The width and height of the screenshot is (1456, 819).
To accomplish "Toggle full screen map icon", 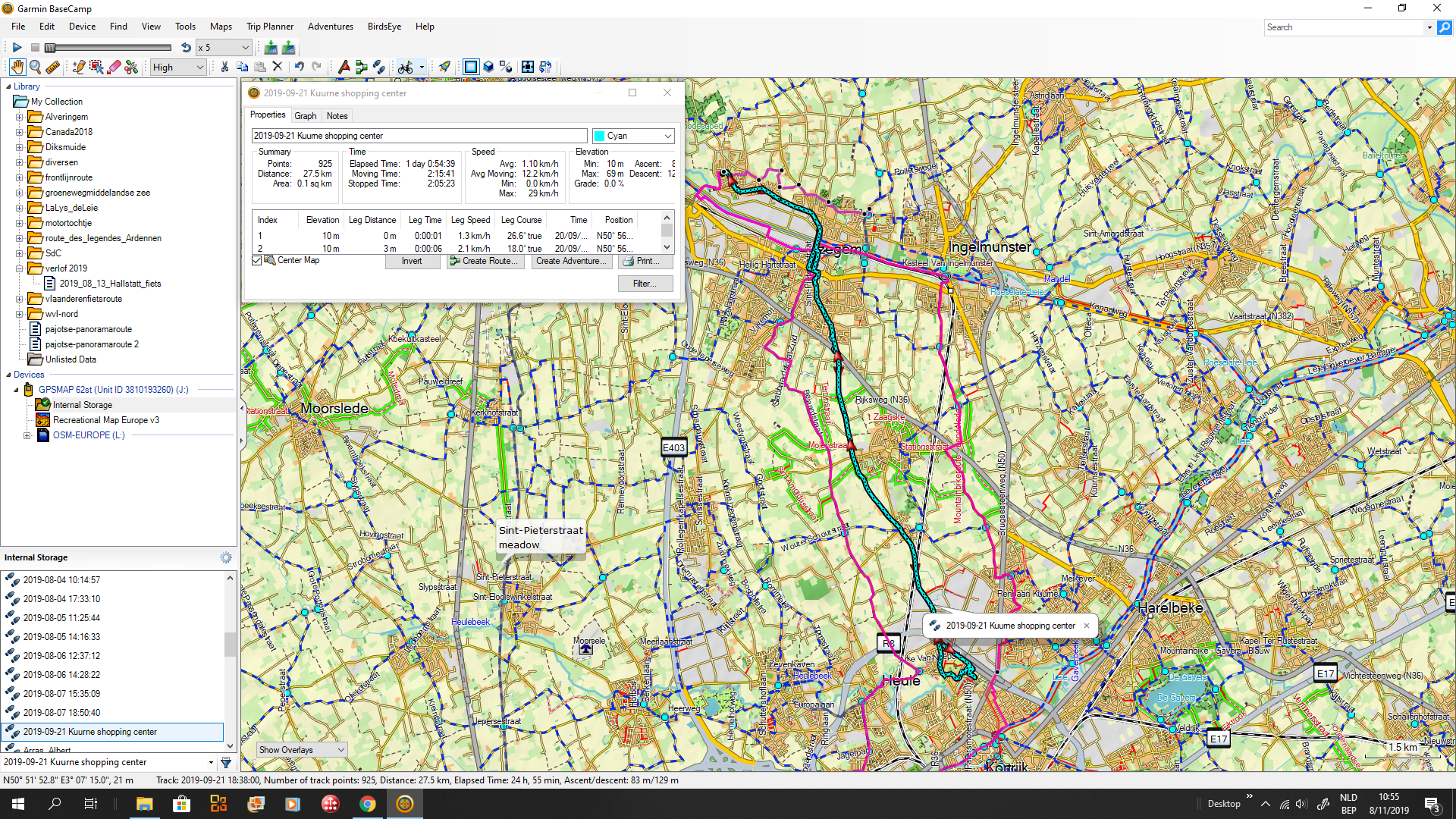I will point(528,67).
